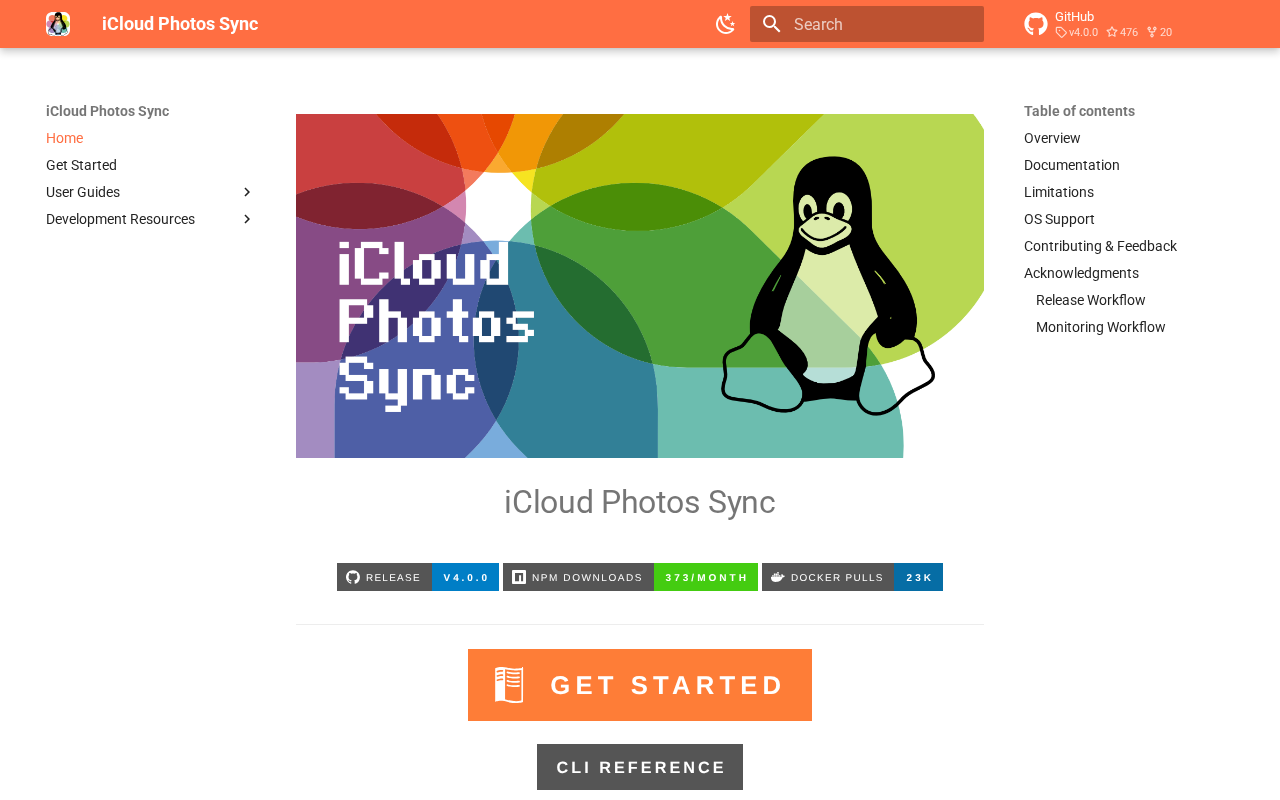This screenshot has height=800, width=1280.
Task: Click the 'iCloud Photos Sync' sidebar title
Action: click(107, 111)
